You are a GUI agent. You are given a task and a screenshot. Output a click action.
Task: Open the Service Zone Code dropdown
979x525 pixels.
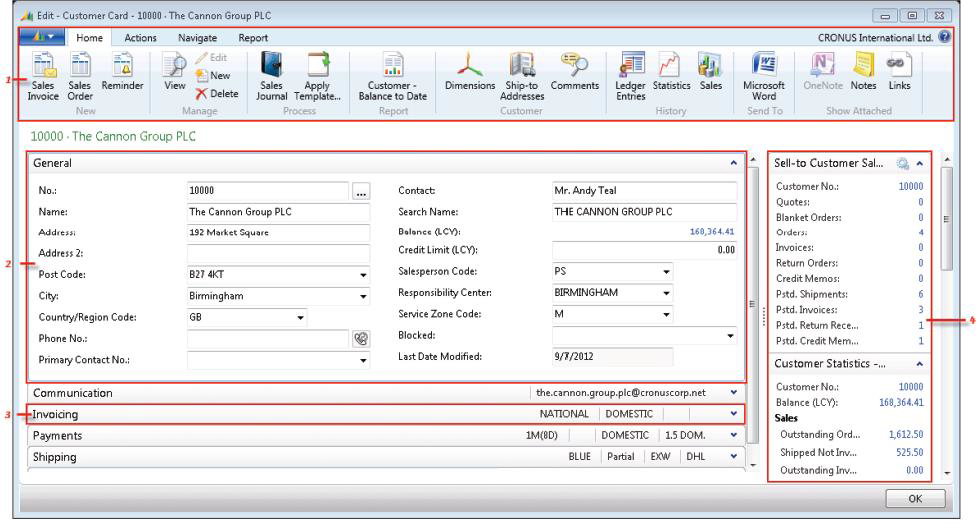666,314
